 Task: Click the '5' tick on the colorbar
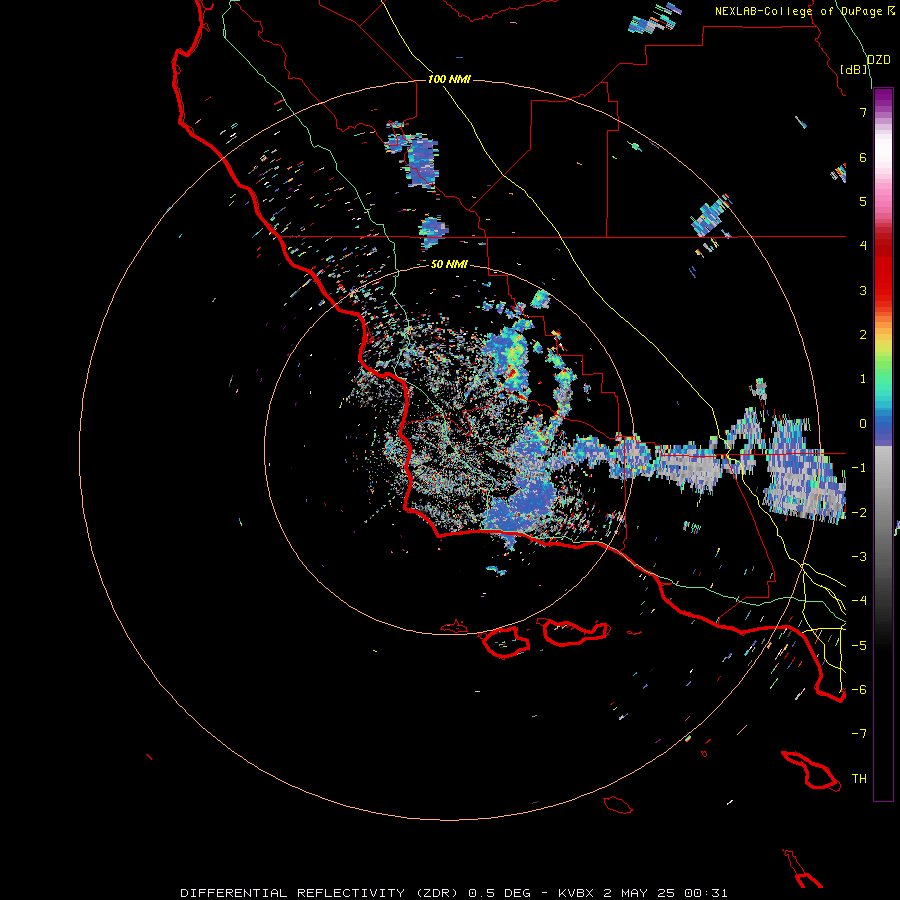863,201
